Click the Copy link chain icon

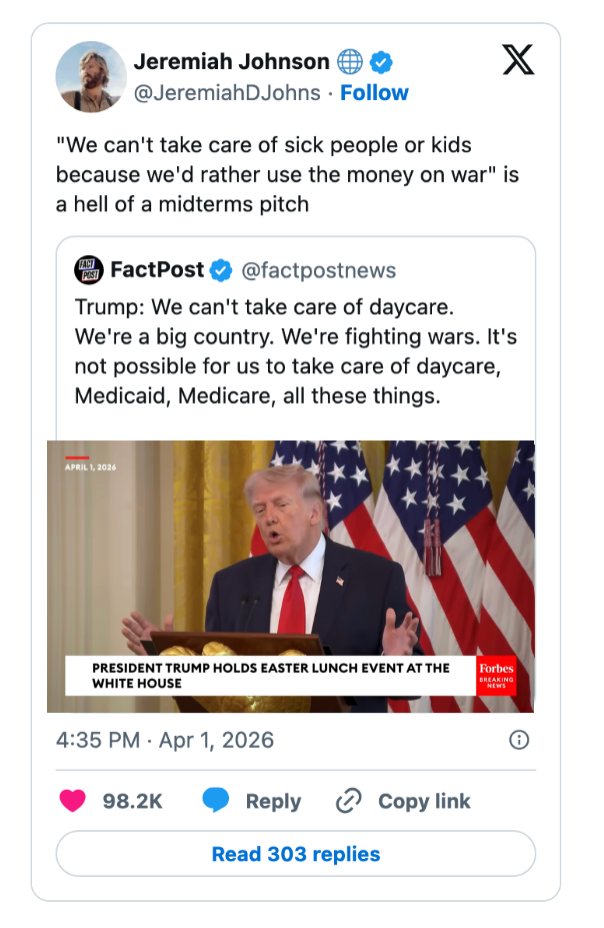pyautogui.click(x=348, y=801)
